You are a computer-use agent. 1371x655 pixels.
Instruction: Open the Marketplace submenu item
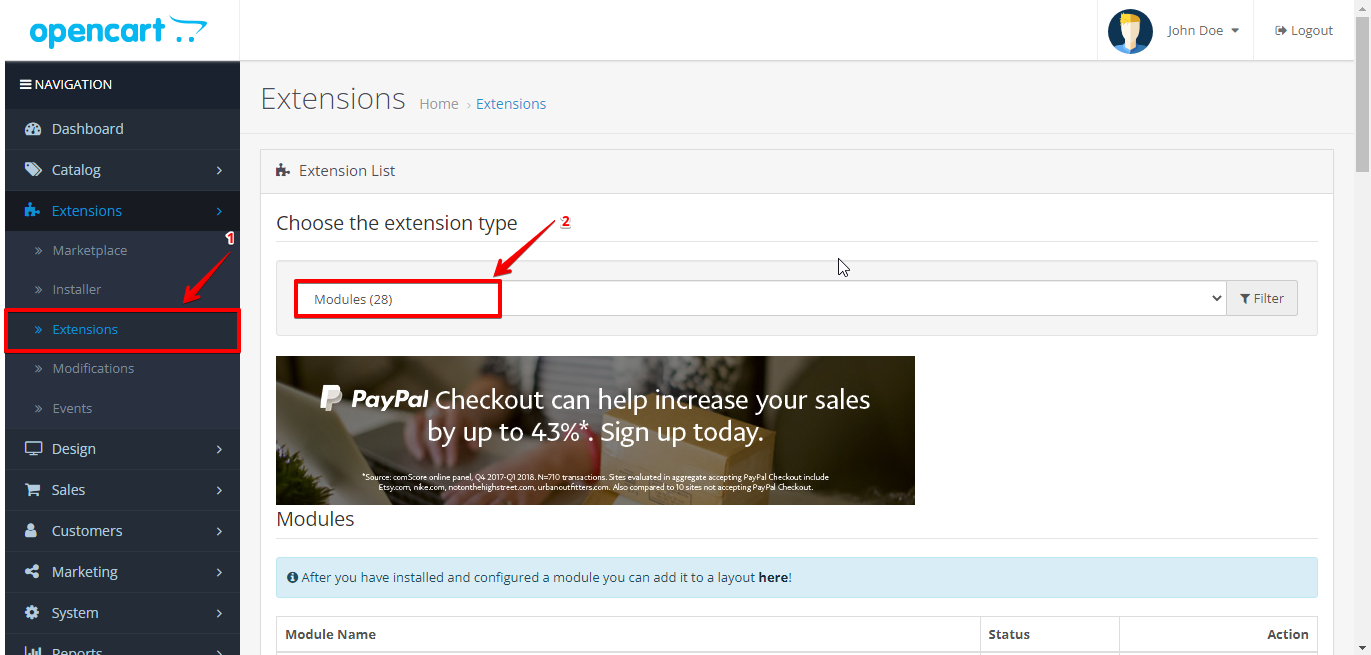pyautogui.click(x=122, y=250)
